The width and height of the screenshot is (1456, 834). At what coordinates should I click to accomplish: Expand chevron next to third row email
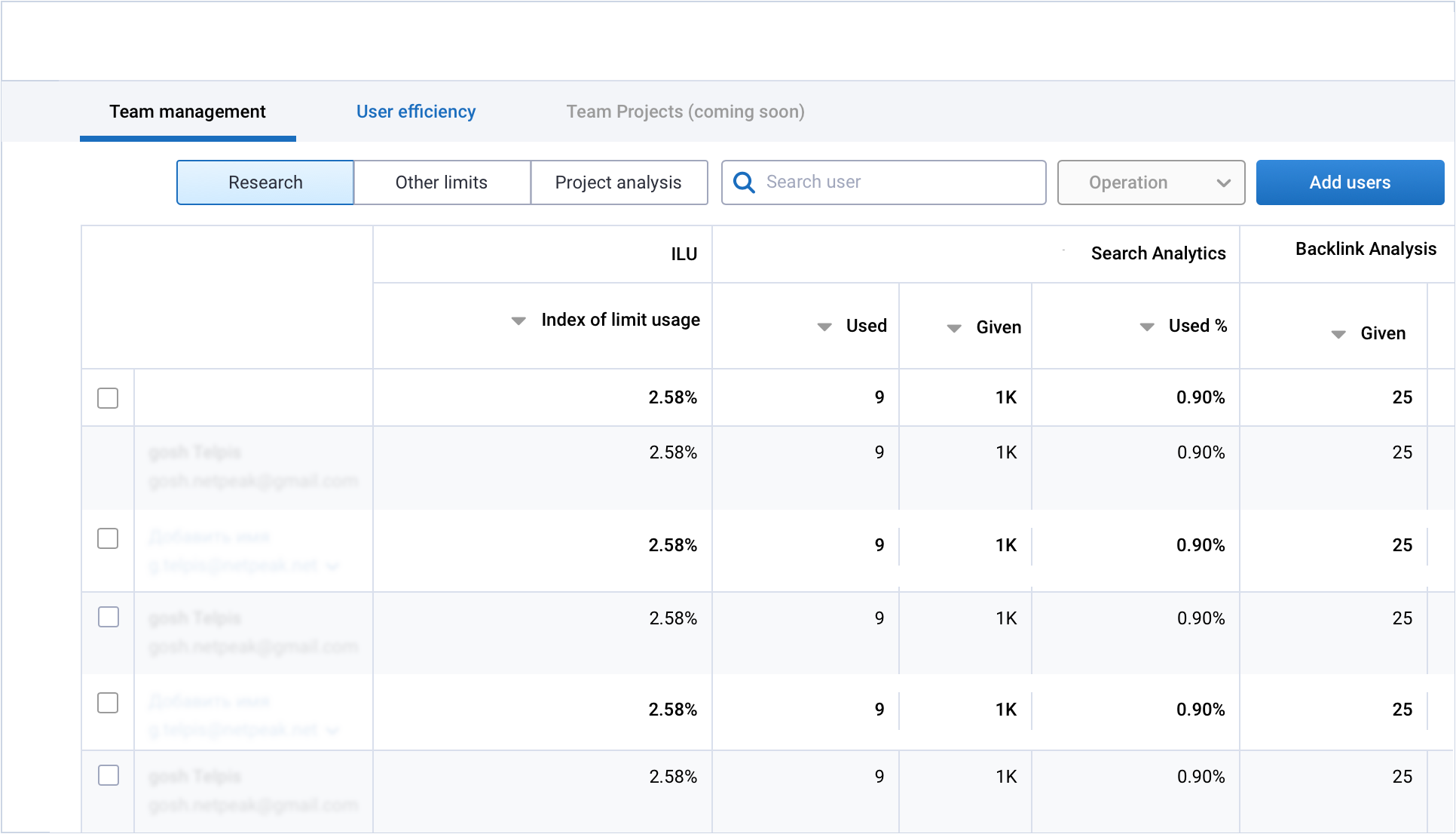(x=333, y=566)
